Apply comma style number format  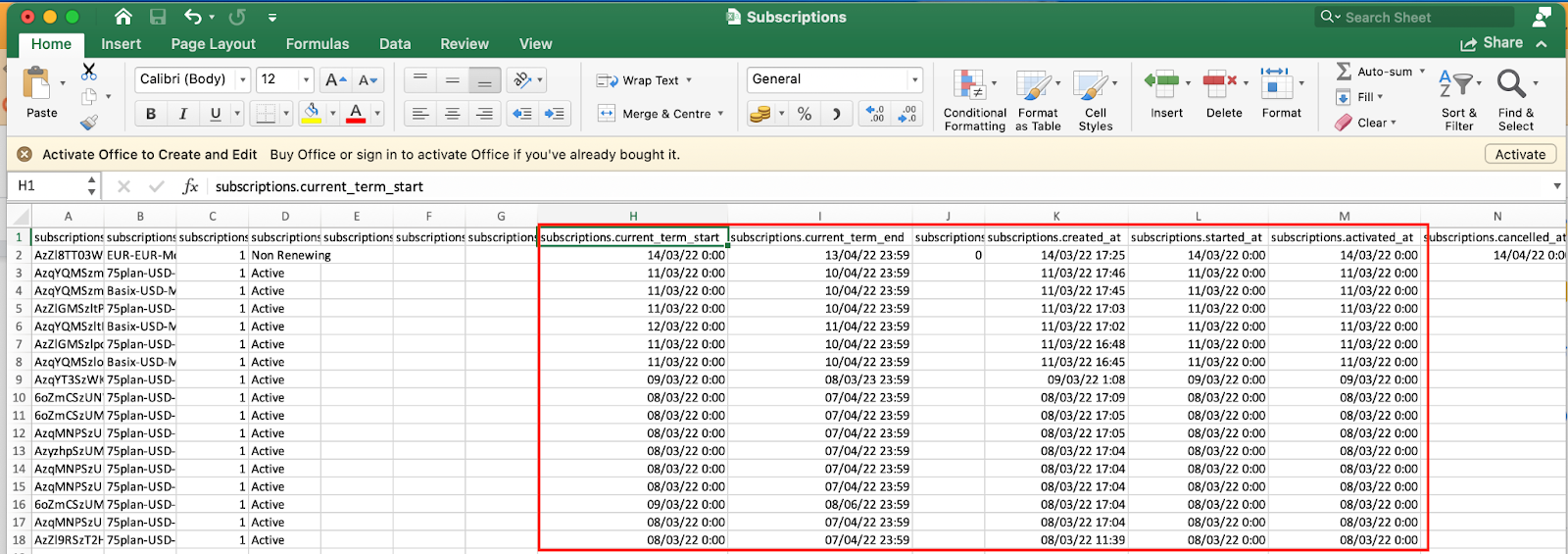point(836,114)
